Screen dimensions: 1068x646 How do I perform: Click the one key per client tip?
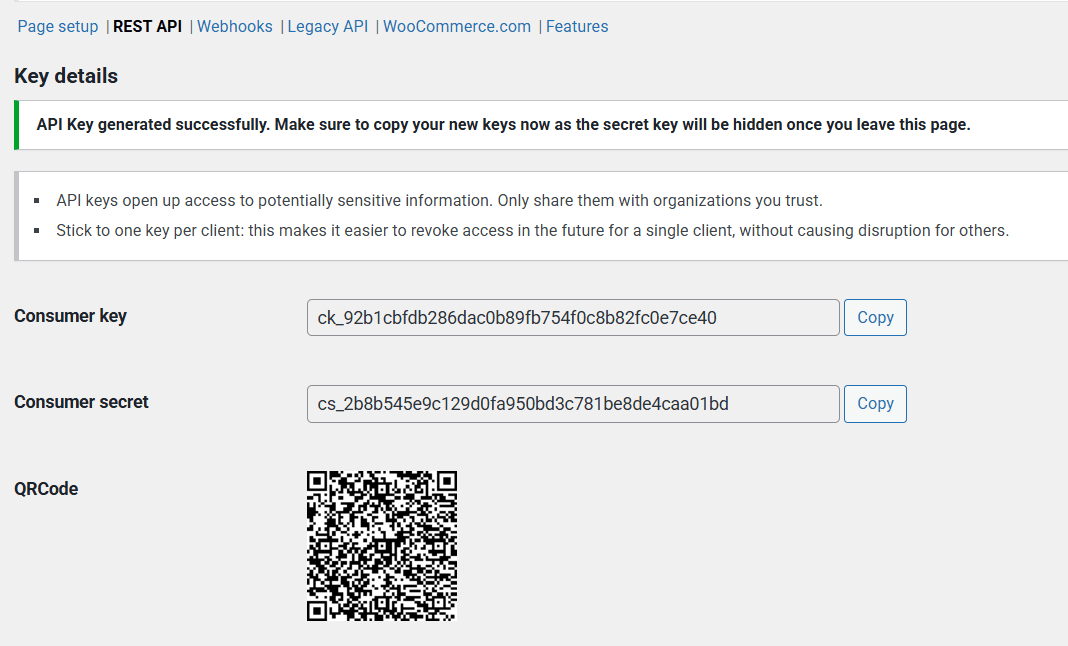click(x=533, y=230)
